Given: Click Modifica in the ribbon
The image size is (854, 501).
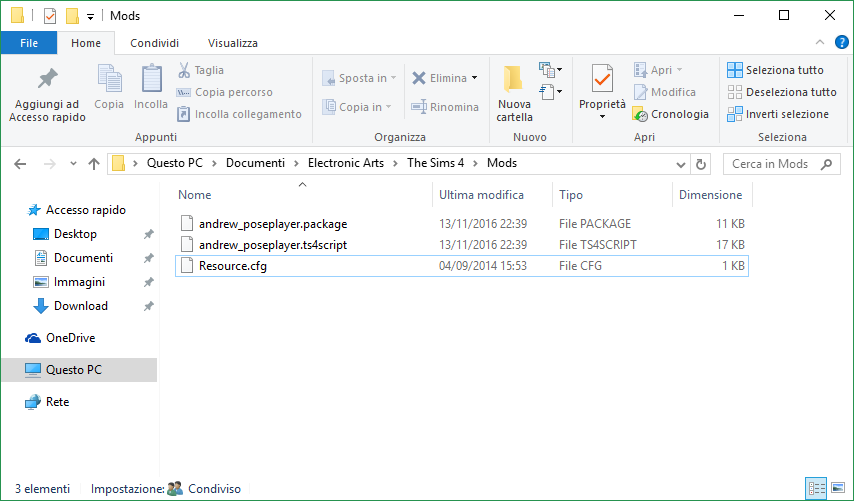Looking at the screenshot, I should point(664,92).
